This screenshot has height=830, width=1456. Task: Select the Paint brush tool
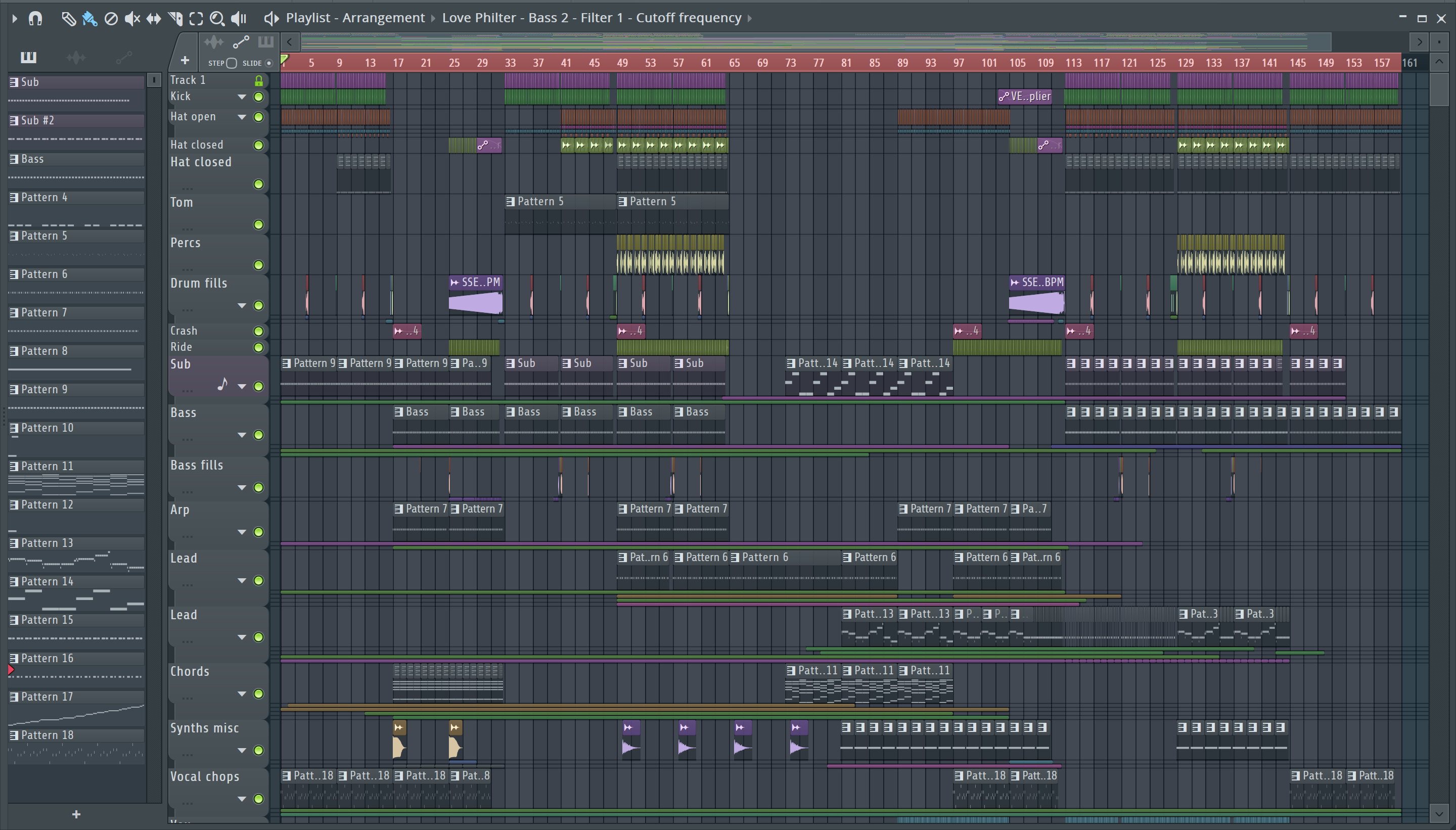pyautogui.click(x=89, y=18)
